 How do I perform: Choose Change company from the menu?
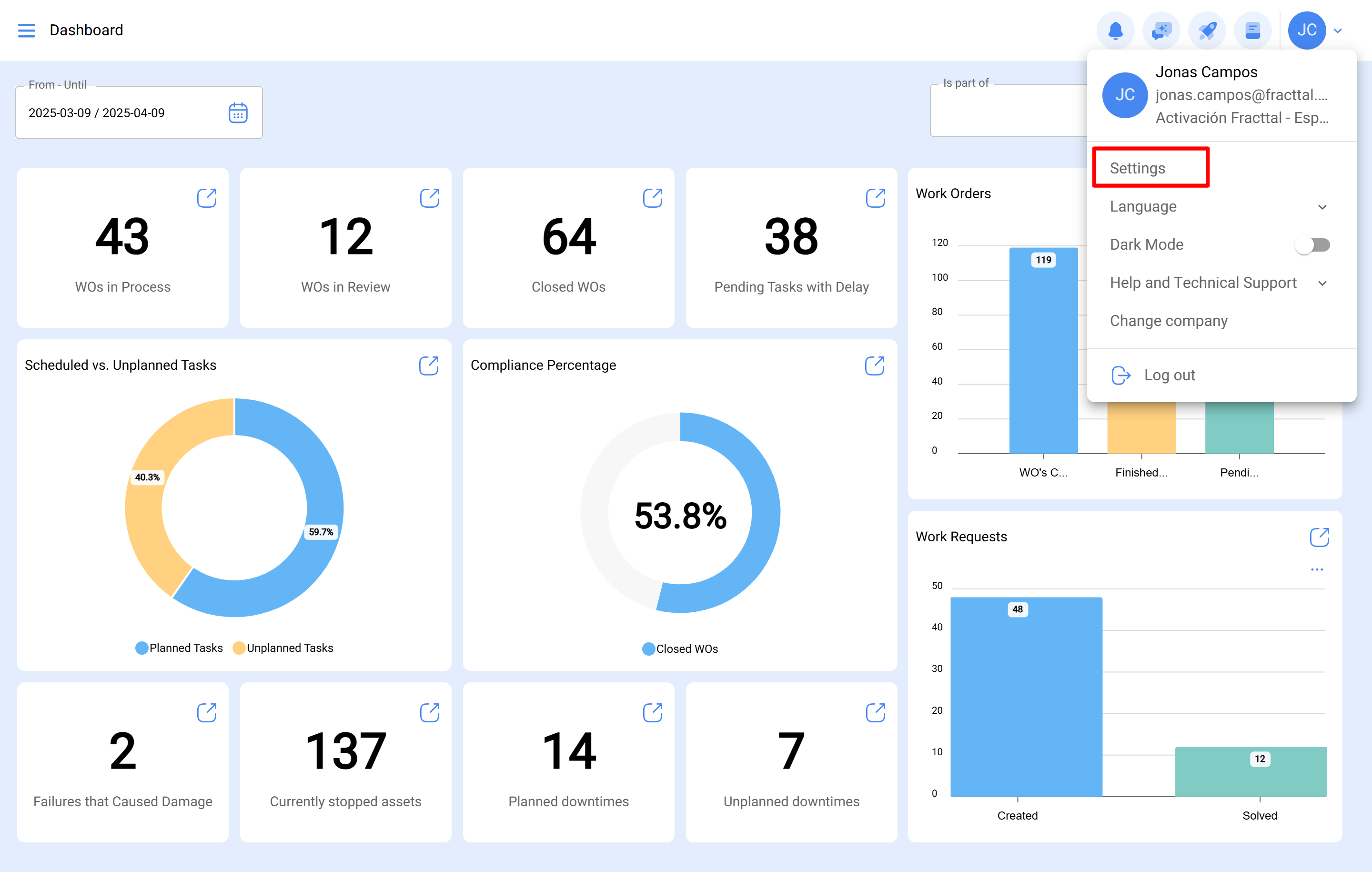(1169, 320)
